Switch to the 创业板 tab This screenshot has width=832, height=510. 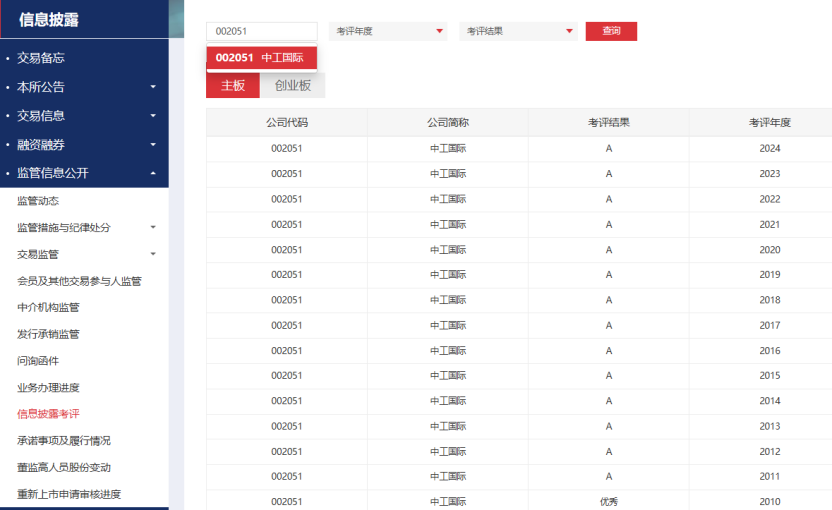292,86
